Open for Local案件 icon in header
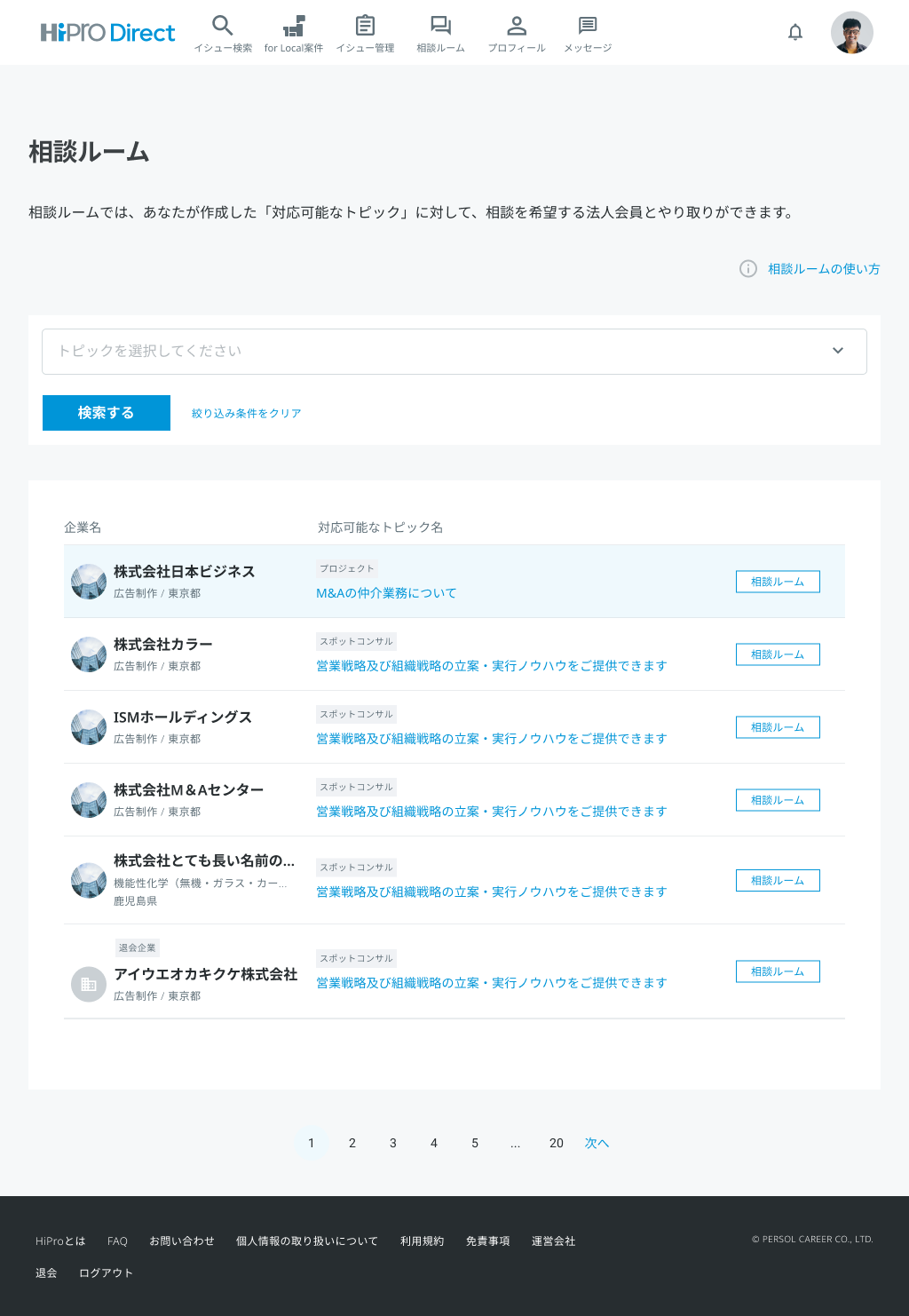Screen dimensions: 909x1316 294,26
